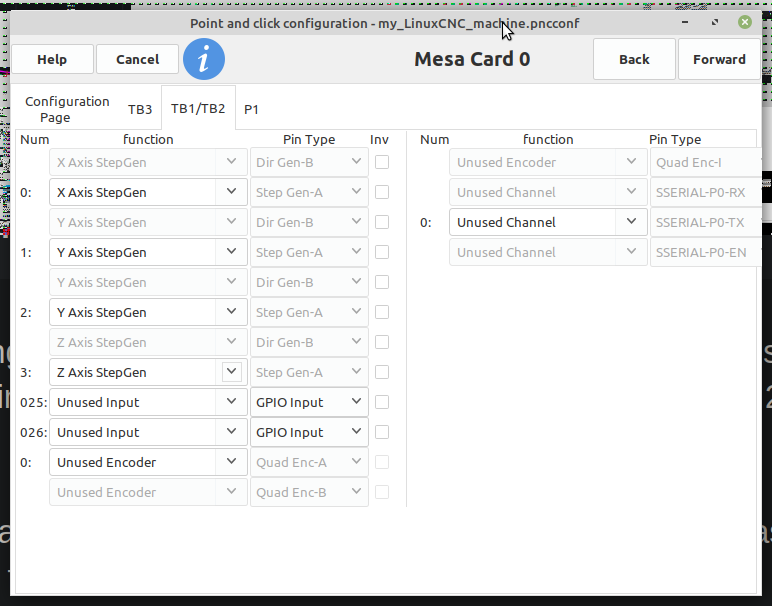
Task: Expand Unused Encoder function dropdown row 0
Action: (x=148, y=463)
